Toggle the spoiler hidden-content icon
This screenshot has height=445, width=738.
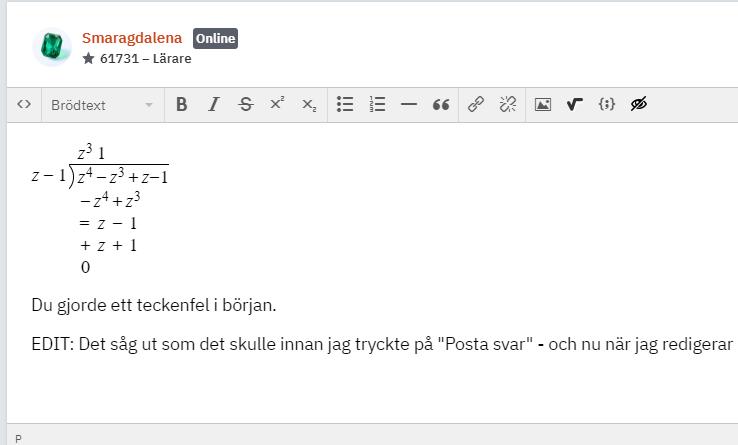click(x=638, y=104)
